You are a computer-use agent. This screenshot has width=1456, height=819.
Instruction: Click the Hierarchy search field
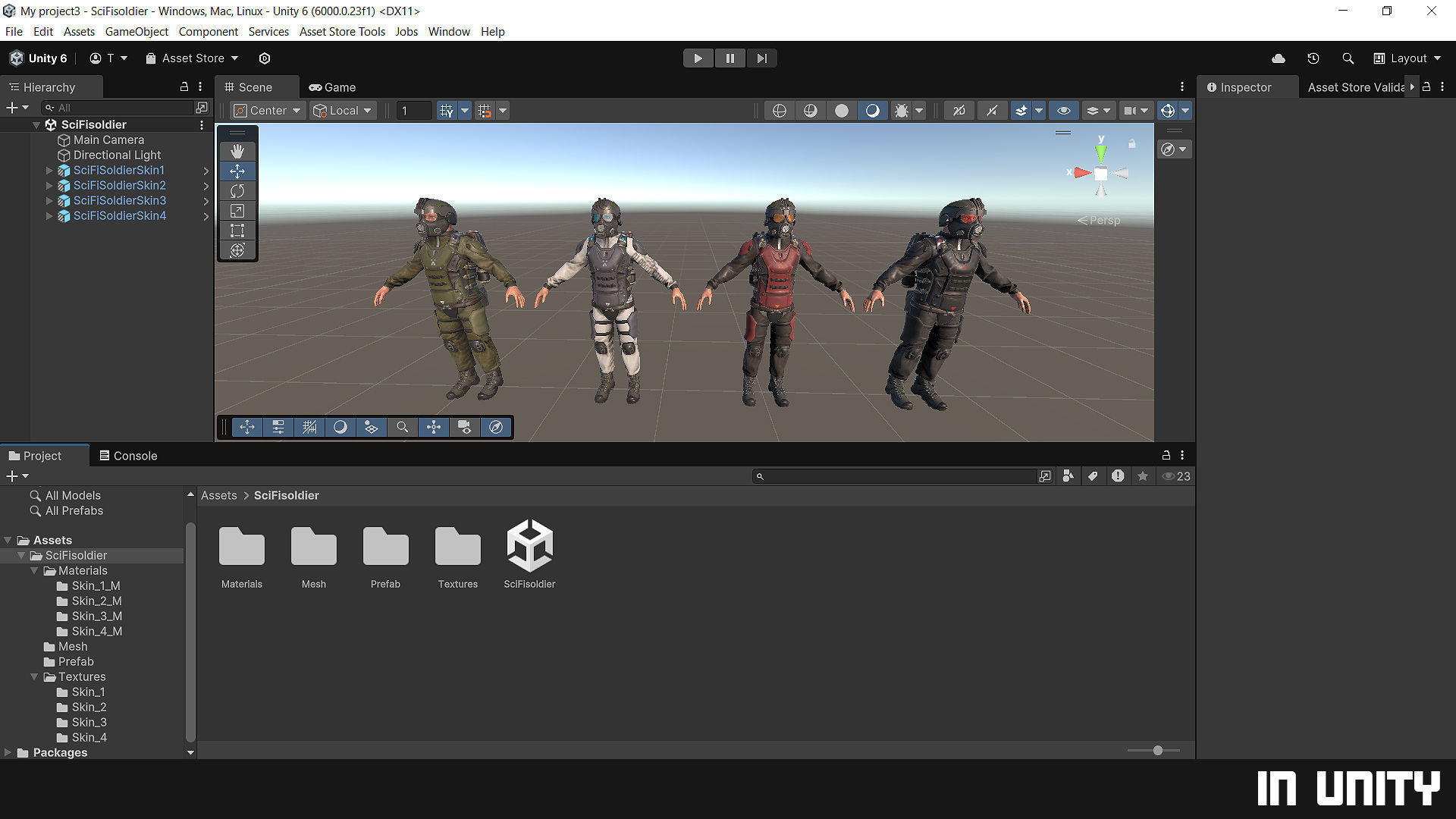point(118,108)
